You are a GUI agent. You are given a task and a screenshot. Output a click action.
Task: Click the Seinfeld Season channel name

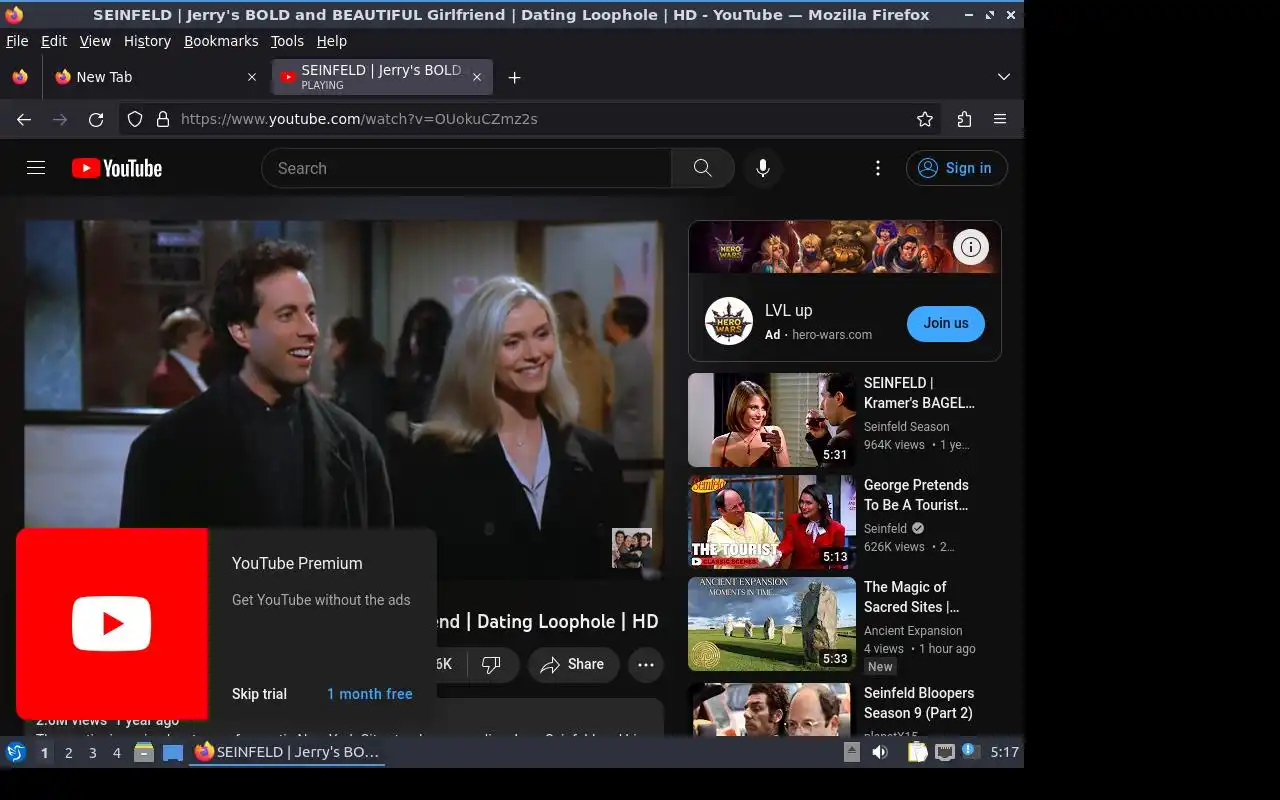tap(907, 427)
